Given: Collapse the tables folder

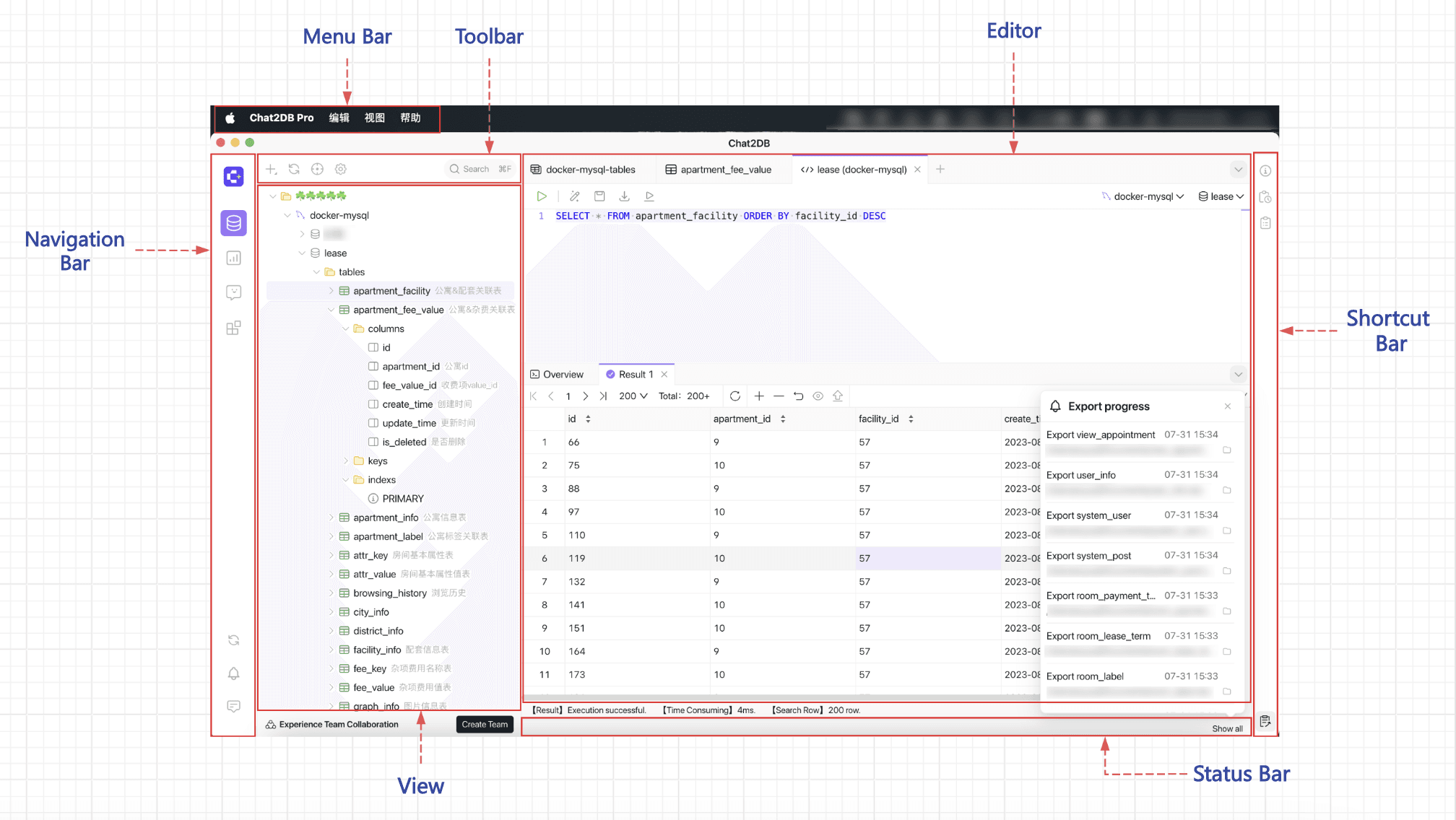Looking at the screenshot, I should [316, 272].
